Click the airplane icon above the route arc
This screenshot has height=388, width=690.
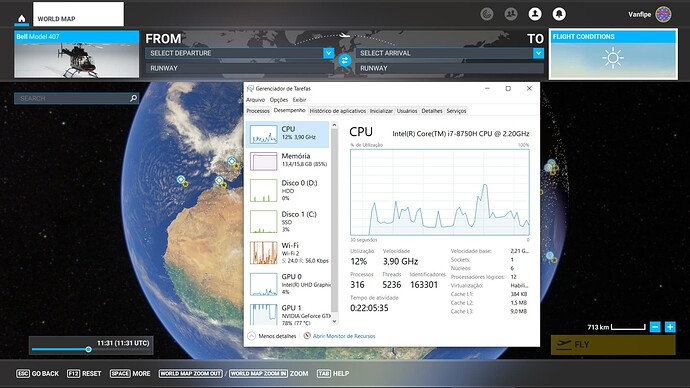(x=345, y=35)
